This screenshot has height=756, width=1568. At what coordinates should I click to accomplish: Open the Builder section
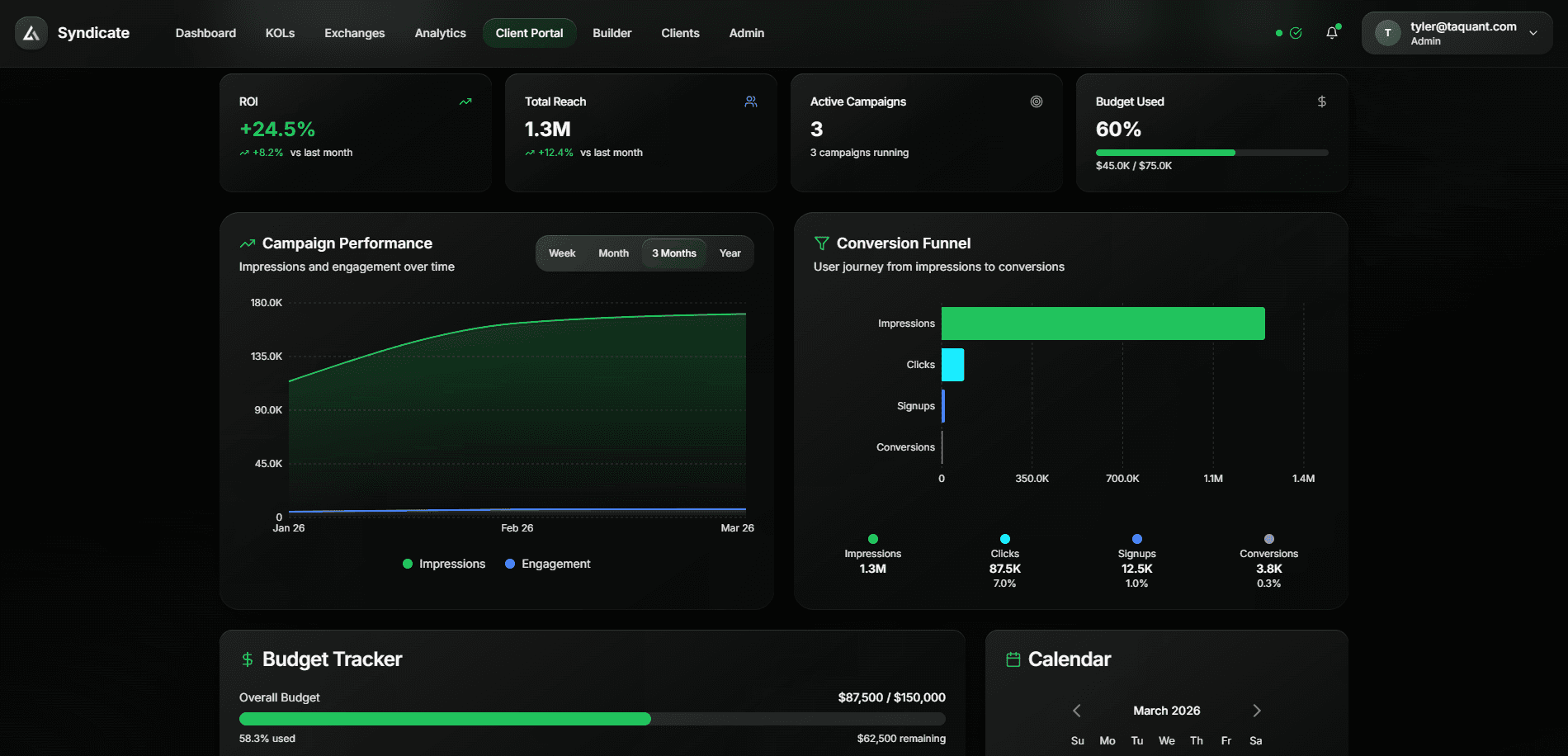point(612,33)
